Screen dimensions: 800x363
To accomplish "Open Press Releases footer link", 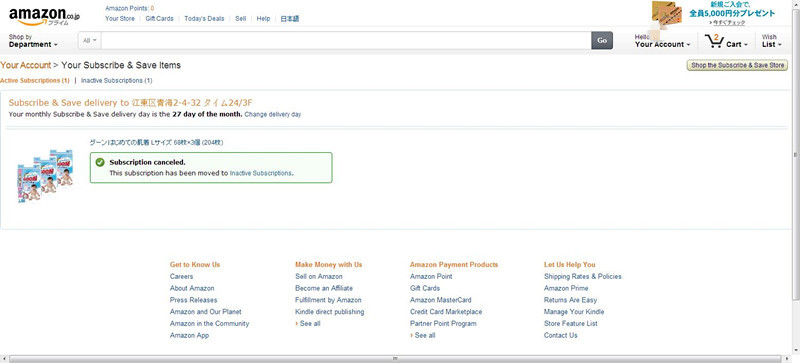I will pos(193,300).
